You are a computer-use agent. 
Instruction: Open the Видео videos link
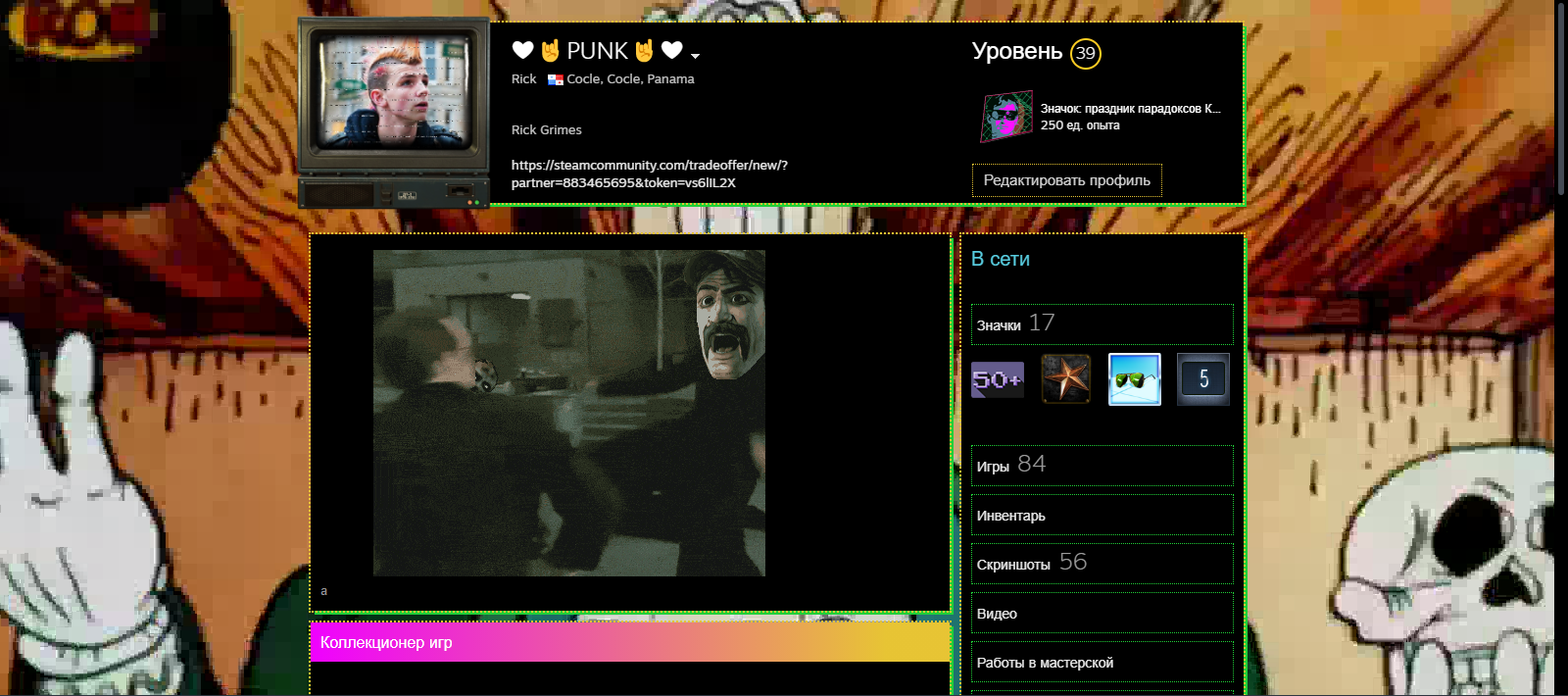1102,613
